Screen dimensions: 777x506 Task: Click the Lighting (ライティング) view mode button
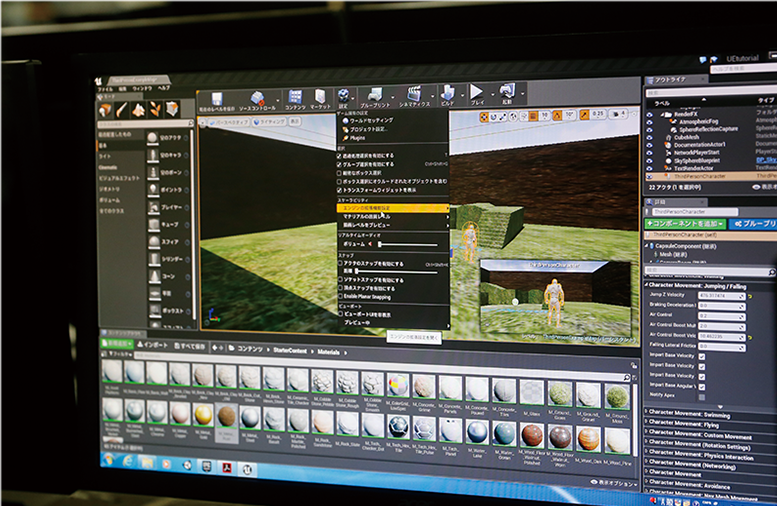[270, 121]
